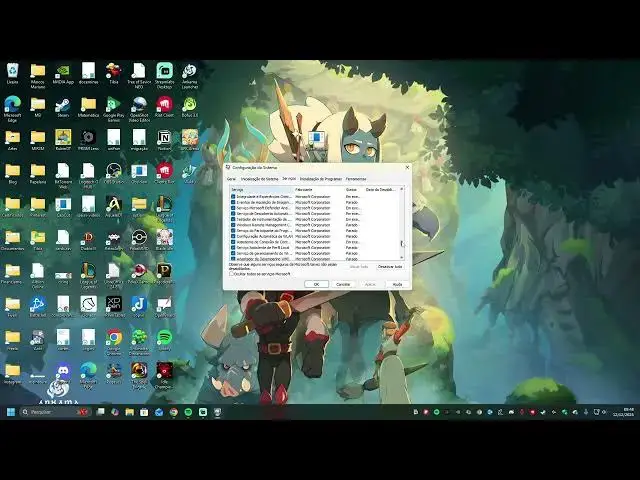640x480 pixels.
Task: Open Spotify from the taskbar
Action: pos(188,412)
